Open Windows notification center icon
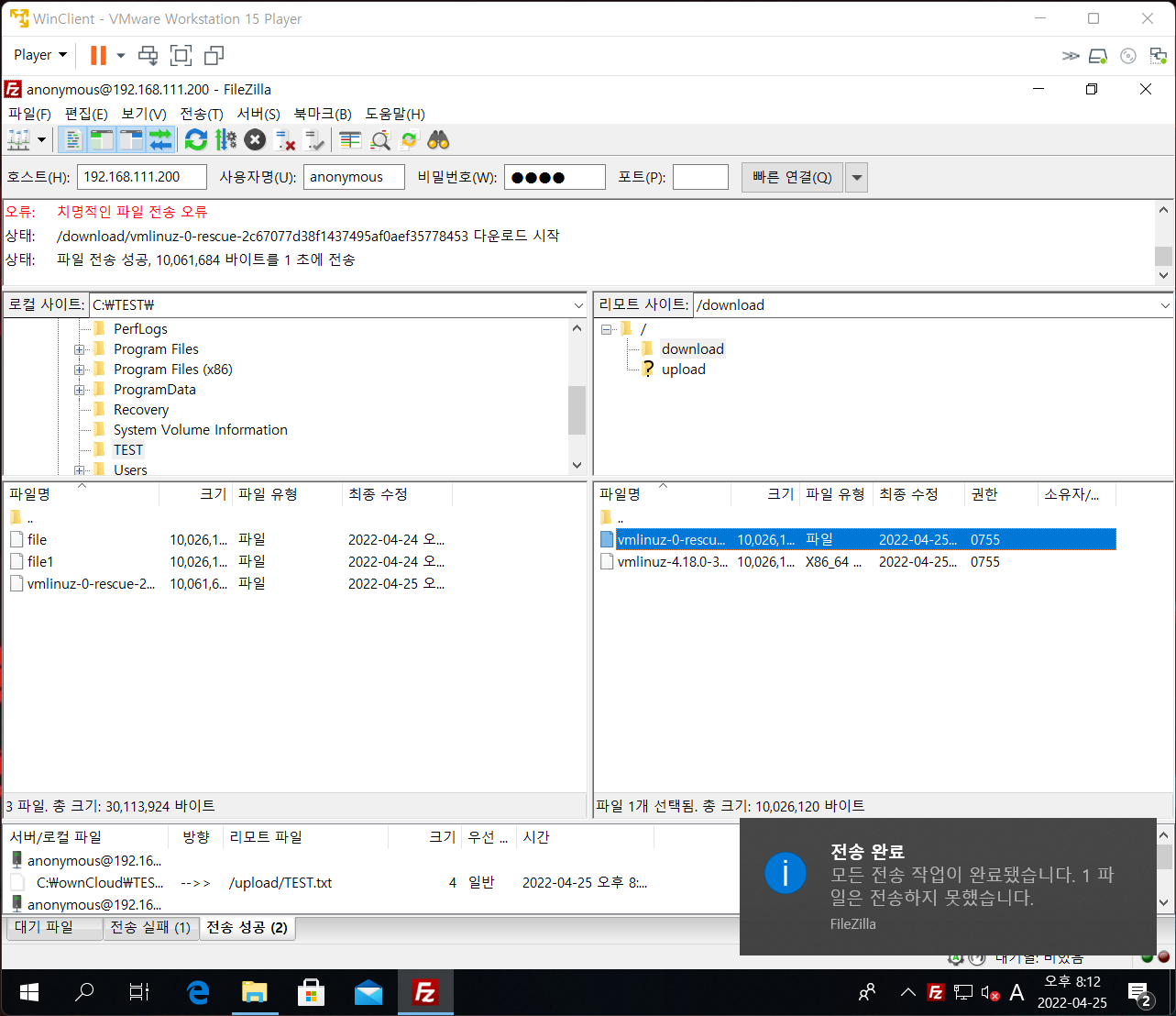This screenshot has width=1176, height=1016. tap(1139, 992)
